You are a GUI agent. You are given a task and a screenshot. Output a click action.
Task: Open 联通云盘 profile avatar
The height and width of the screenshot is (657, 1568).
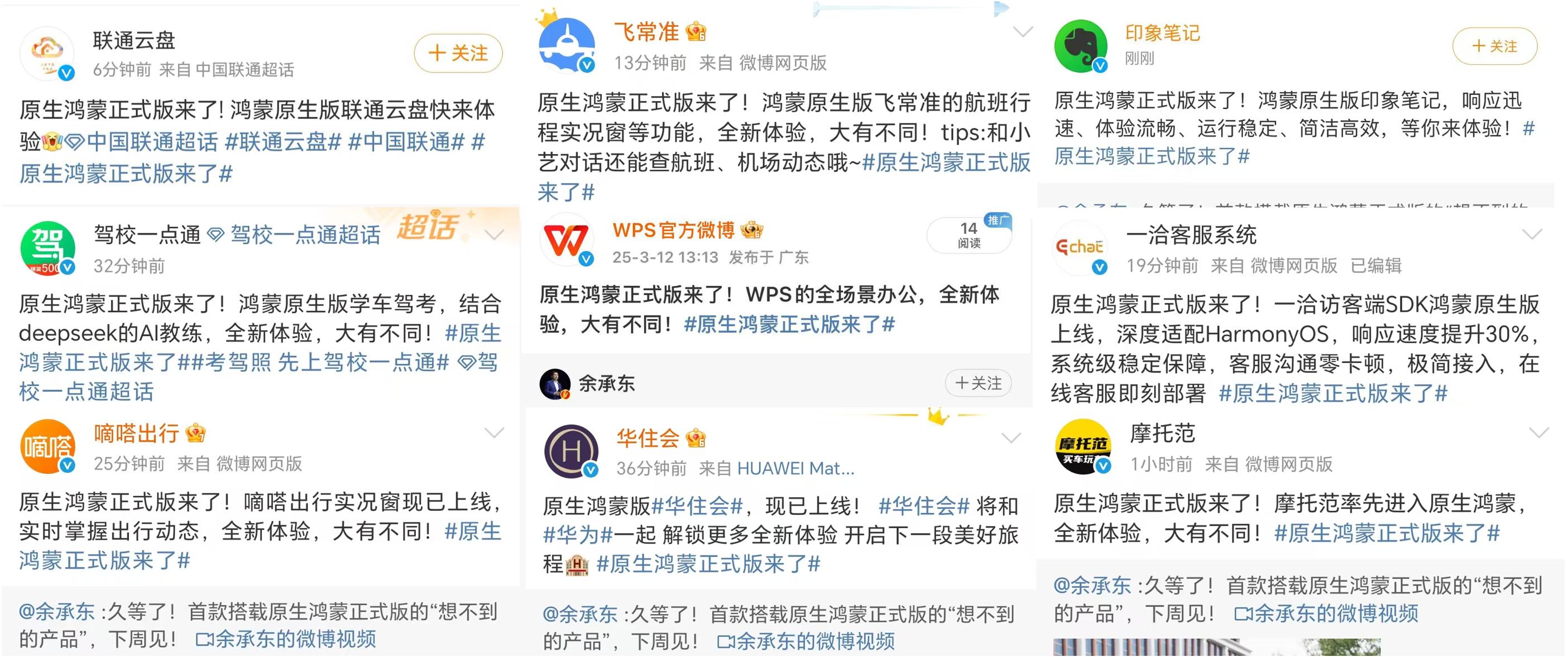(47, 54)
